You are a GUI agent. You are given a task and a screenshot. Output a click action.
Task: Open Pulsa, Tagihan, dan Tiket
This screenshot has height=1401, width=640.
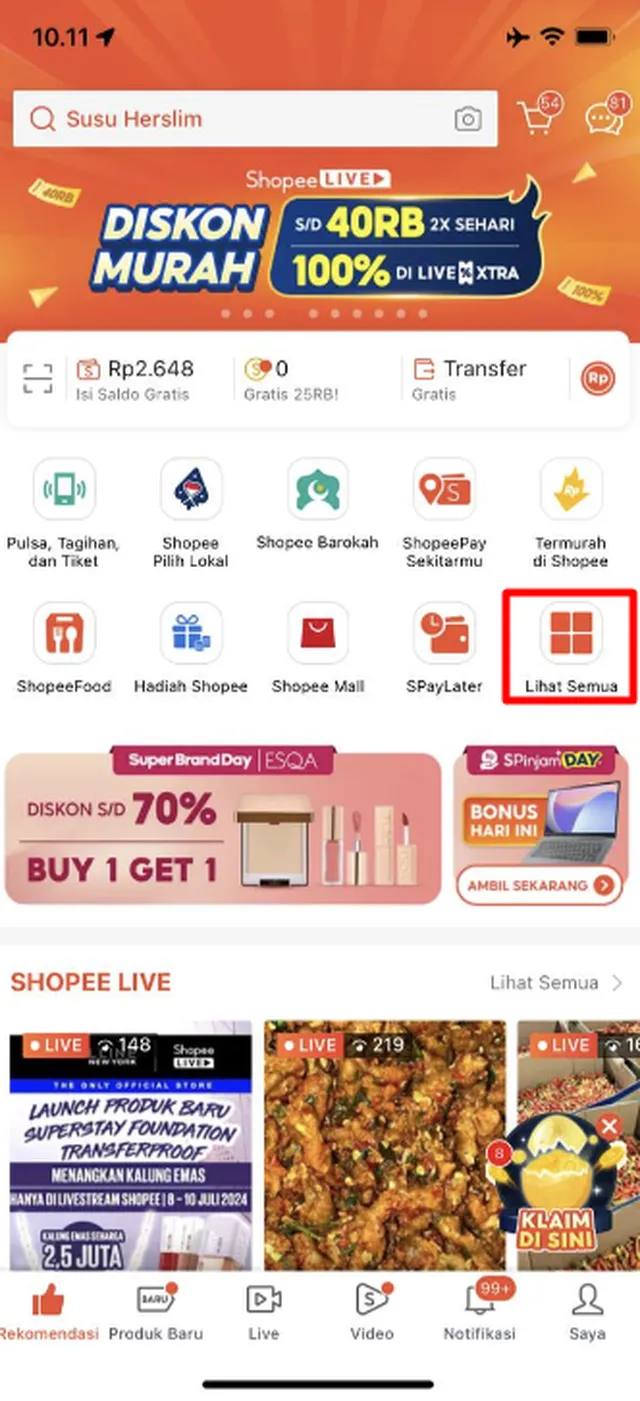pyautogui.click(x=64, y=514)
